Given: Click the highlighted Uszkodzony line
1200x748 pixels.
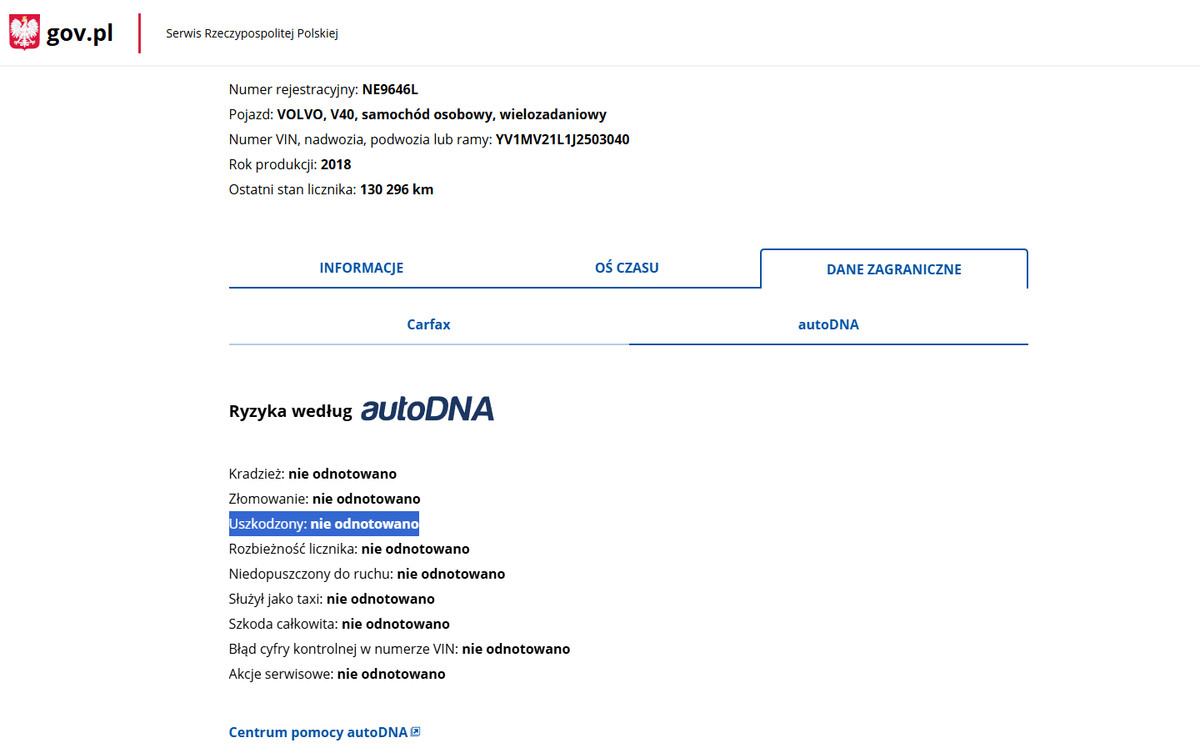Looking at the screenshot, I should tap(324, 524).
